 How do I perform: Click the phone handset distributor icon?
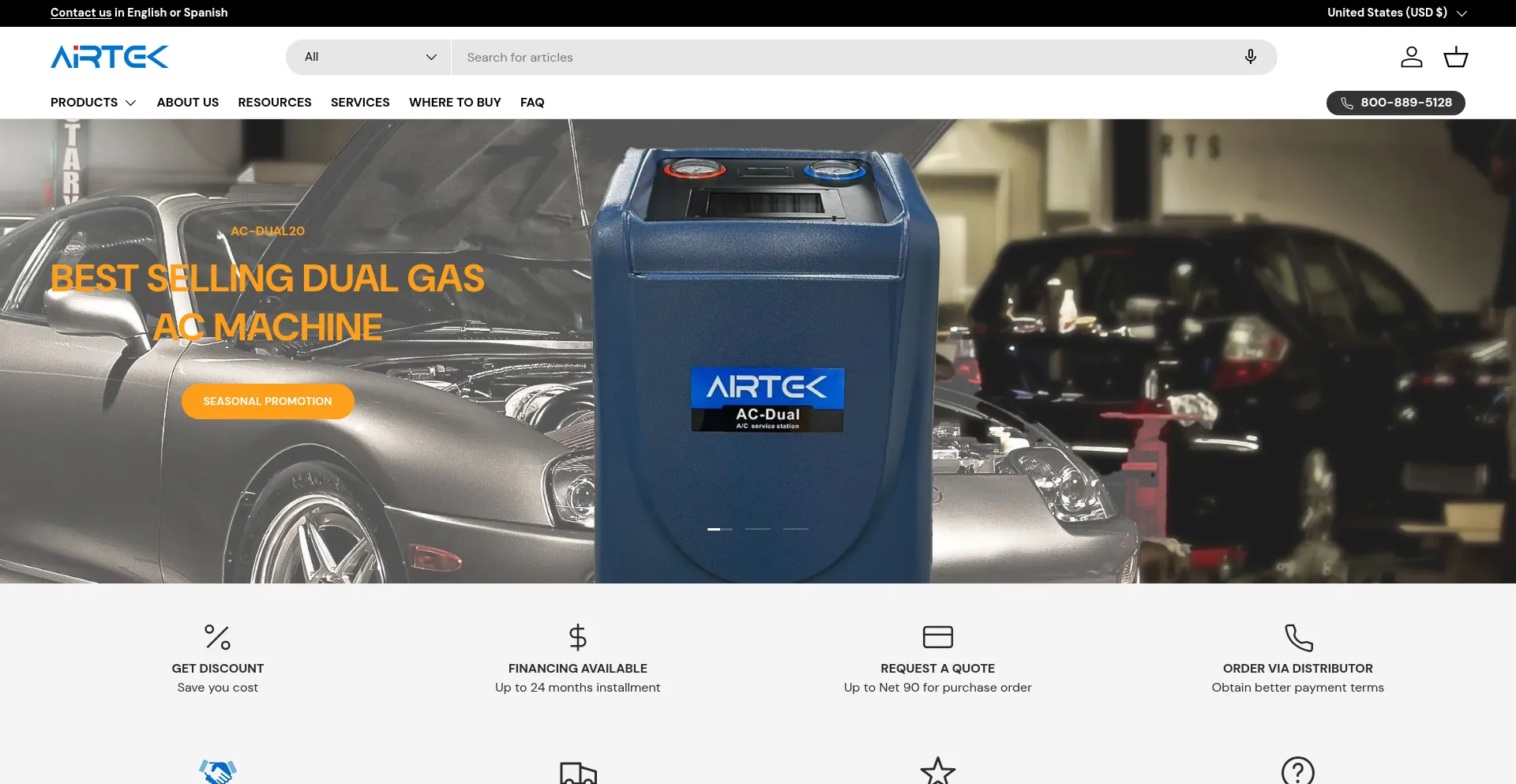pos(1298,637)
